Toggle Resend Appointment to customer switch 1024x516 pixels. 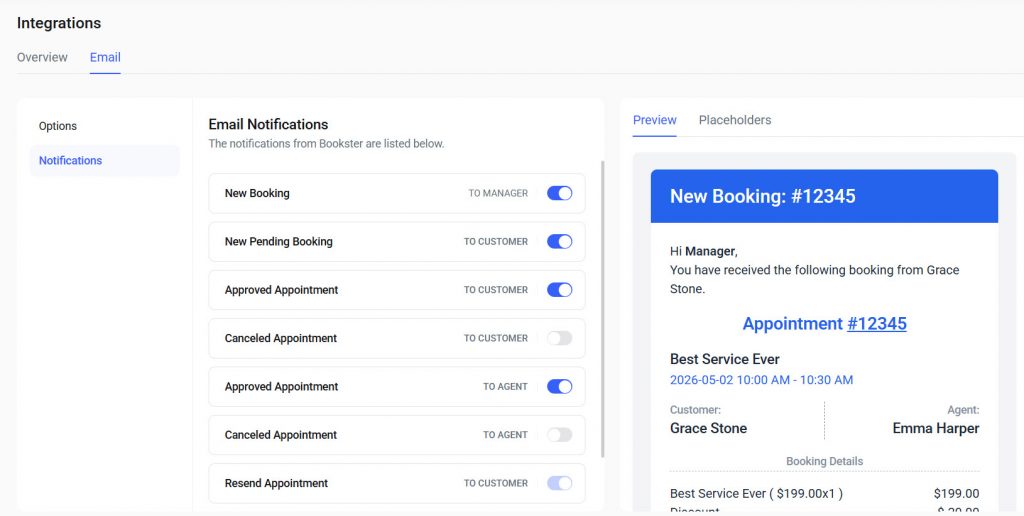(x=559, y=483)
